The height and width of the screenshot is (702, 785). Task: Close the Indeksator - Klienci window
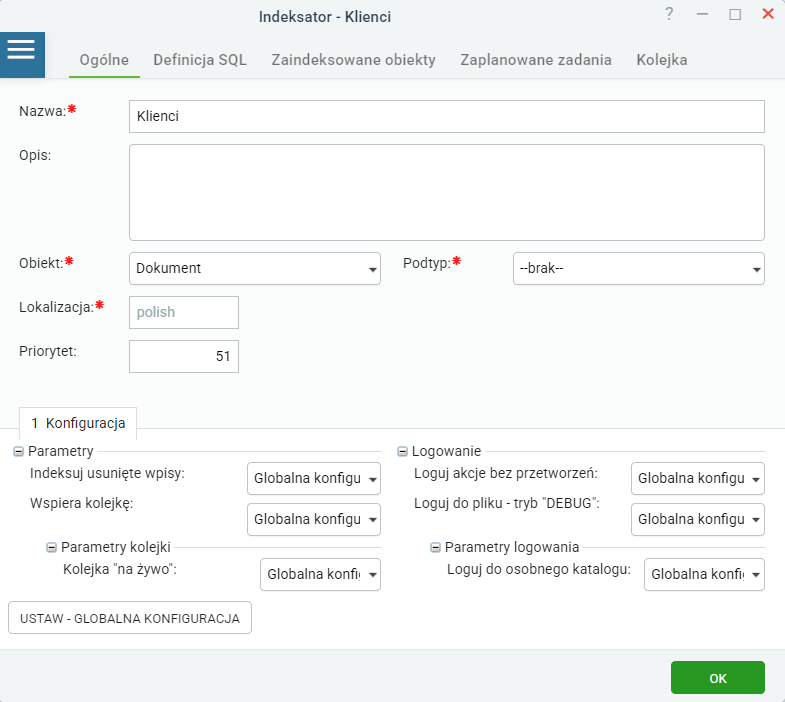[768, 14]
